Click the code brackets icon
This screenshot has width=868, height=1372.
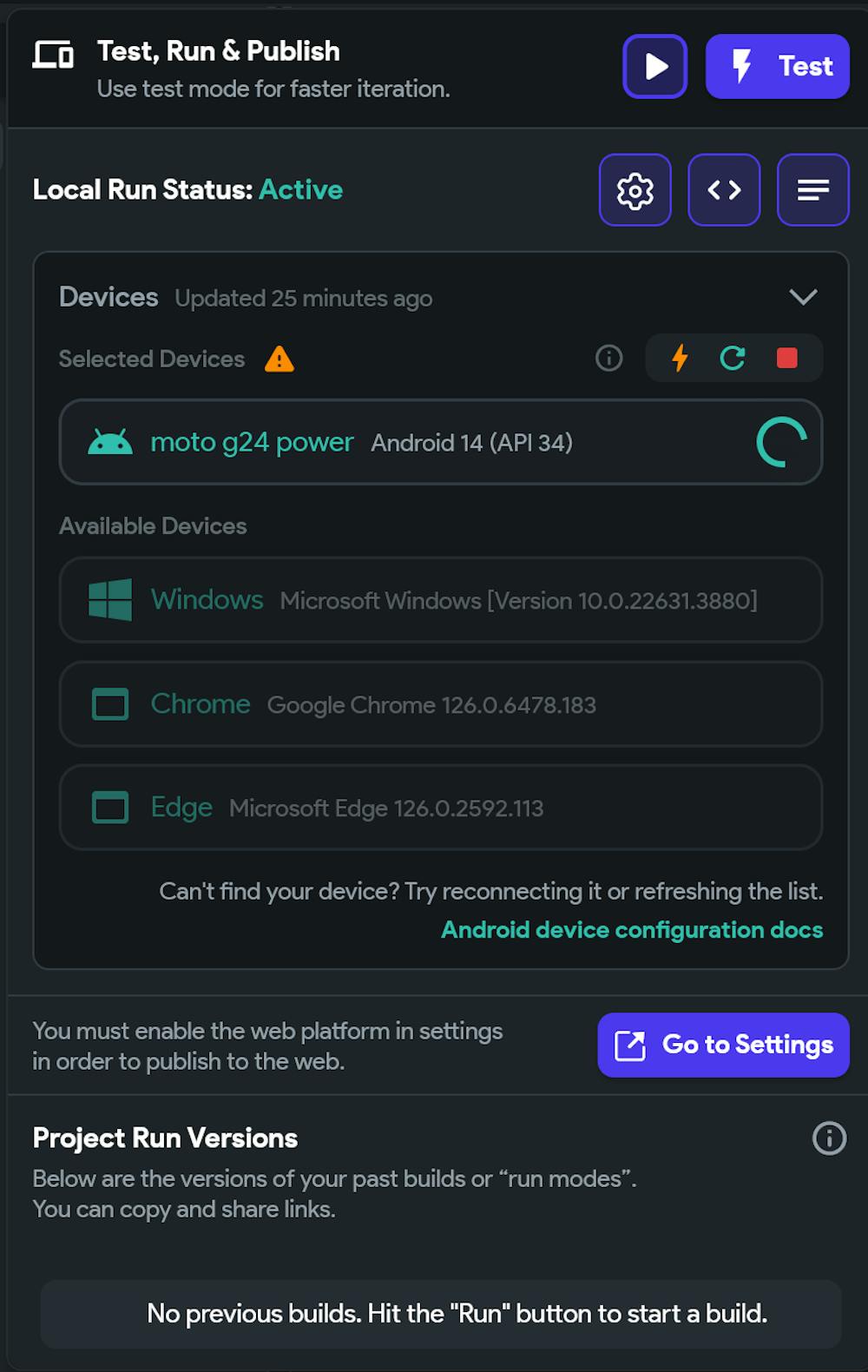pyautogui.click(x=724, y=190)
